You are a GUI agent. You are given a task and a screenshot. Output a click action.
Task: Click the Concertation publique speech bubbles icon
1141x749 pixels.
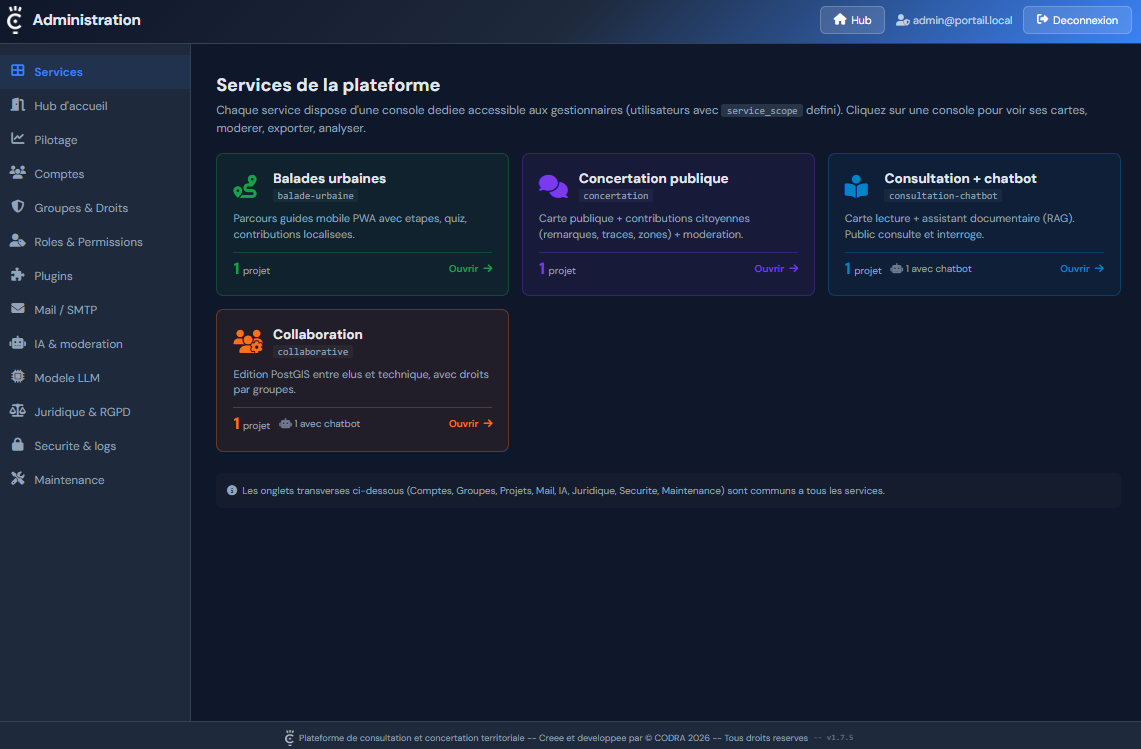tap(552, 186)
